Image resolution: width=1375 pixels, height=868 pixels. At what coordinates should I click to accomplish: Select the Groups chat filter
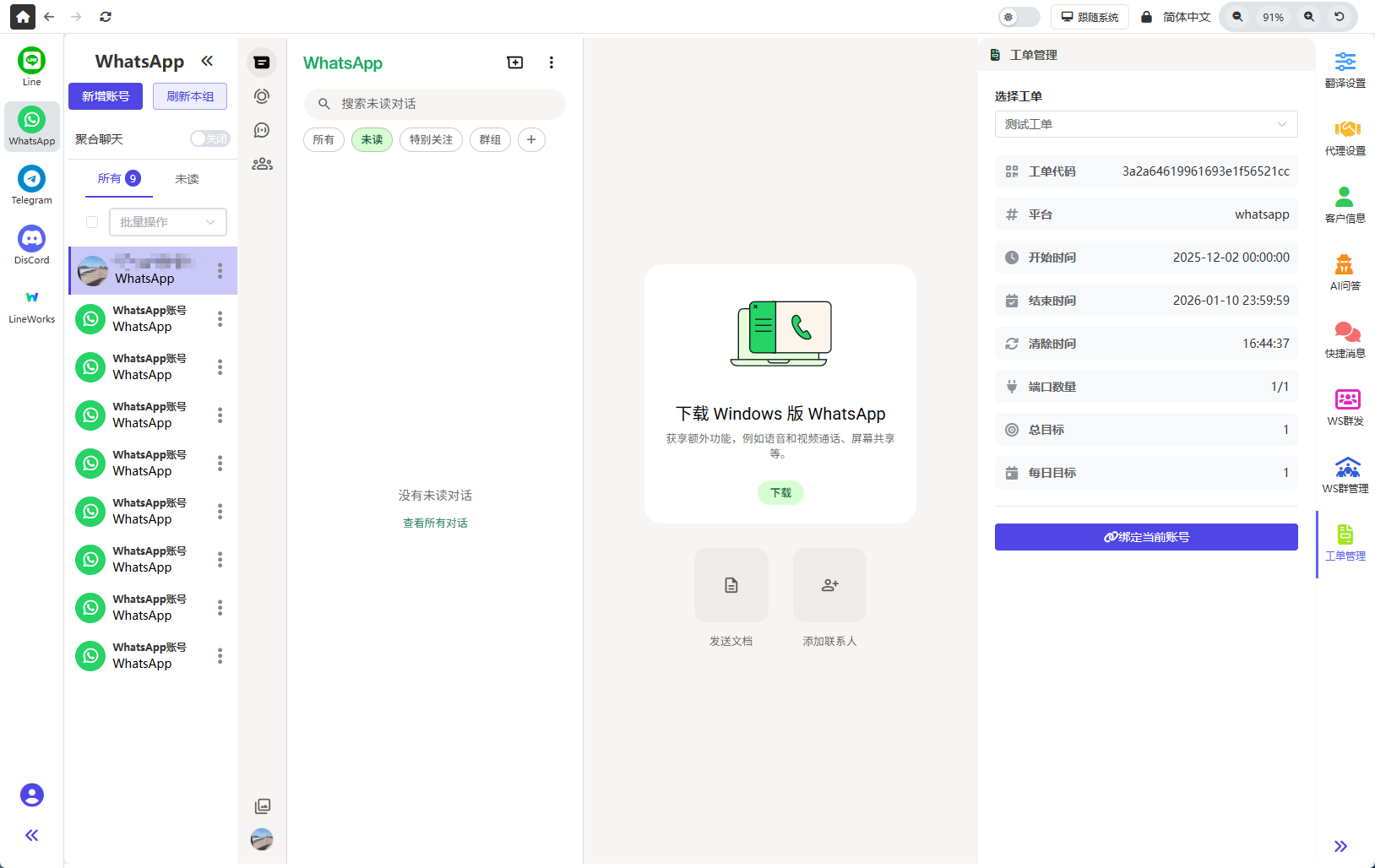pos(490,139)
